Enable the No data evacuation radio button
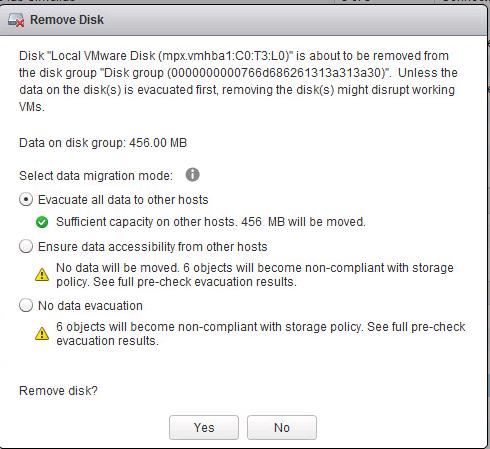Image resolution: width=490 pixels, height=449 pixels. click(26, 305)
